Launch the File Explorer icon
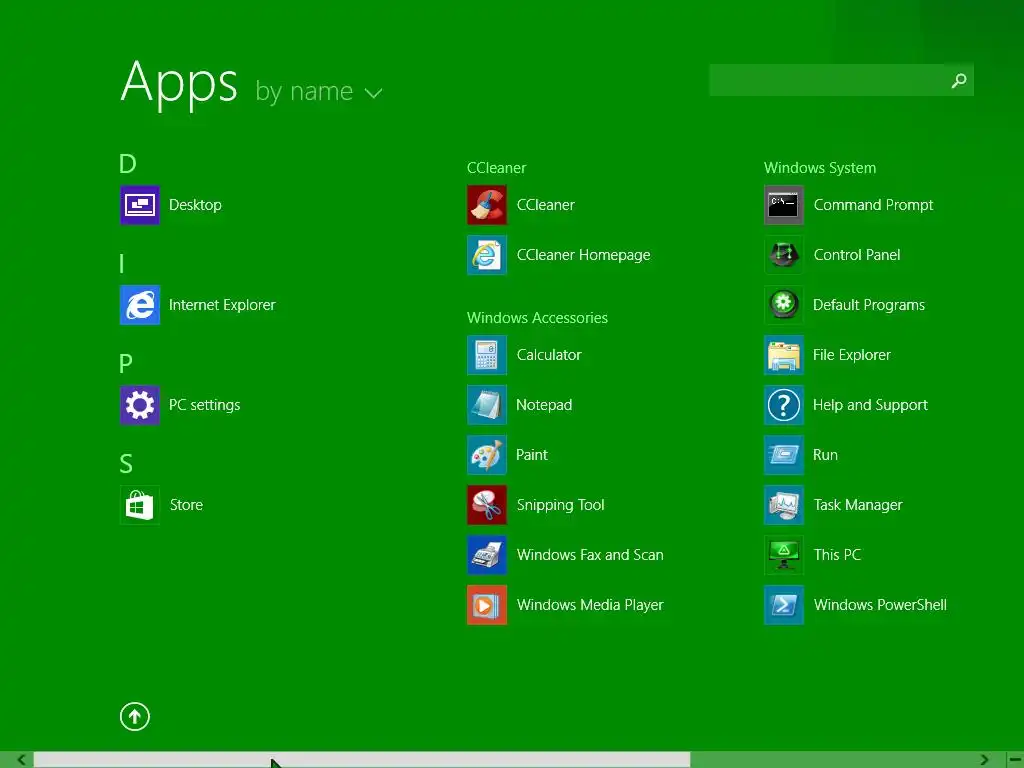Viewport: 1024px width, 768px height. [x=784, y=355]
